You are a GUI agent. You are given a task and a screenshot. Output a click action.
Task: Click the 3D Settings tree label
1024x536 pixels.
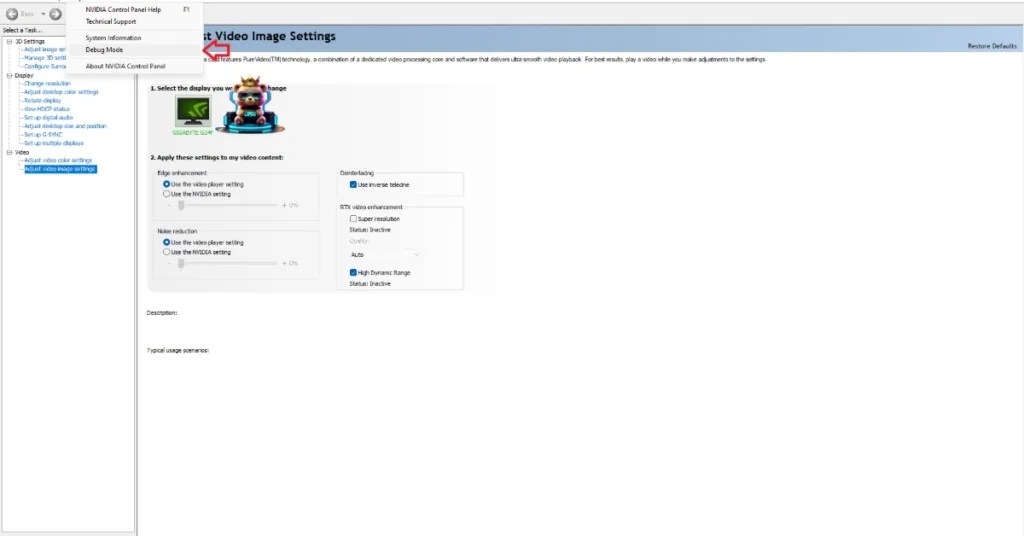tap(30, 42)
